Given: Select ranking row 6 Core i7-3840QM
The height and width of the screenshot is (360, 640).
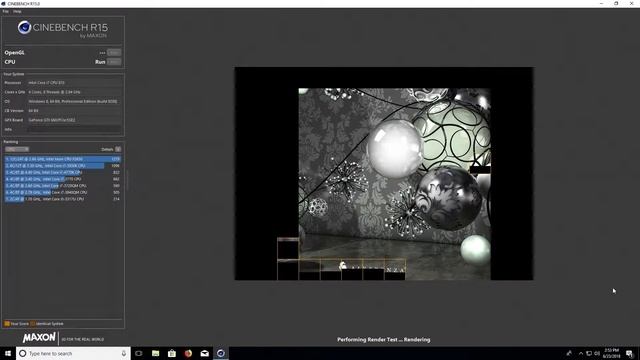Looking at the screenshot, I should [63, 192].
